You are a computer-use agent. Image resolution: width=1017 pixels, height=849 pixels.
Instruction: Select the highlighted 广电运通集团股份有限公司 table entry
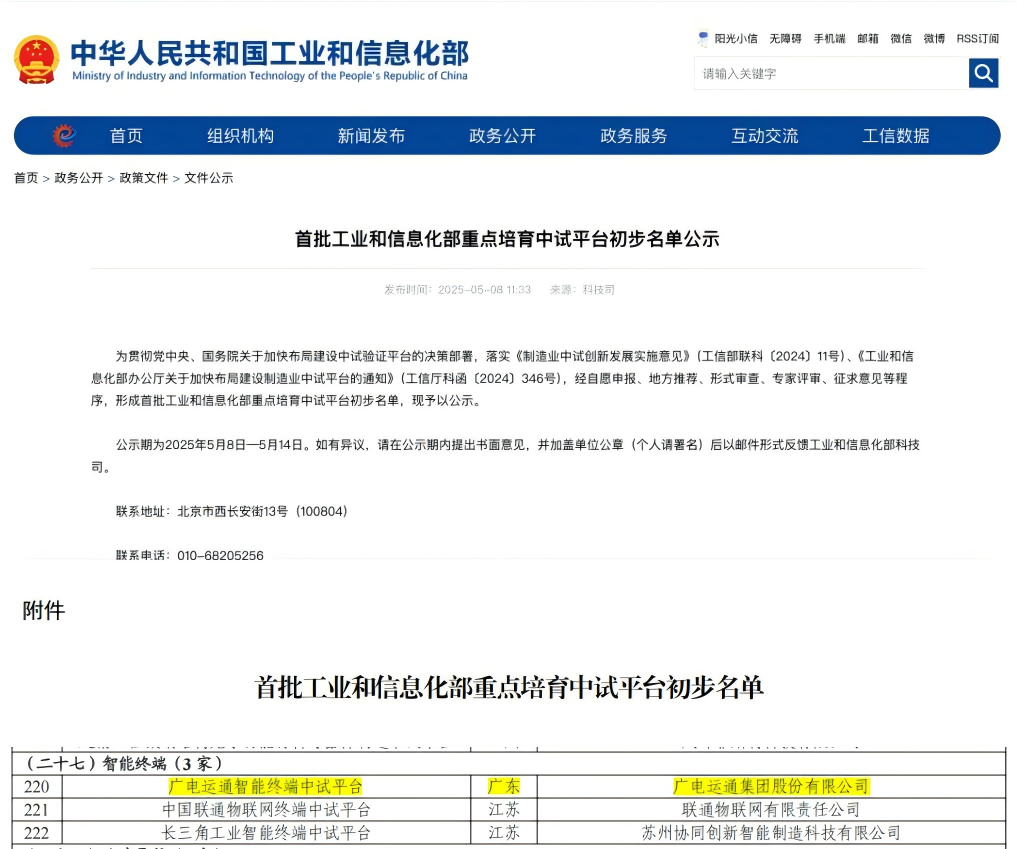click(773, 786)
